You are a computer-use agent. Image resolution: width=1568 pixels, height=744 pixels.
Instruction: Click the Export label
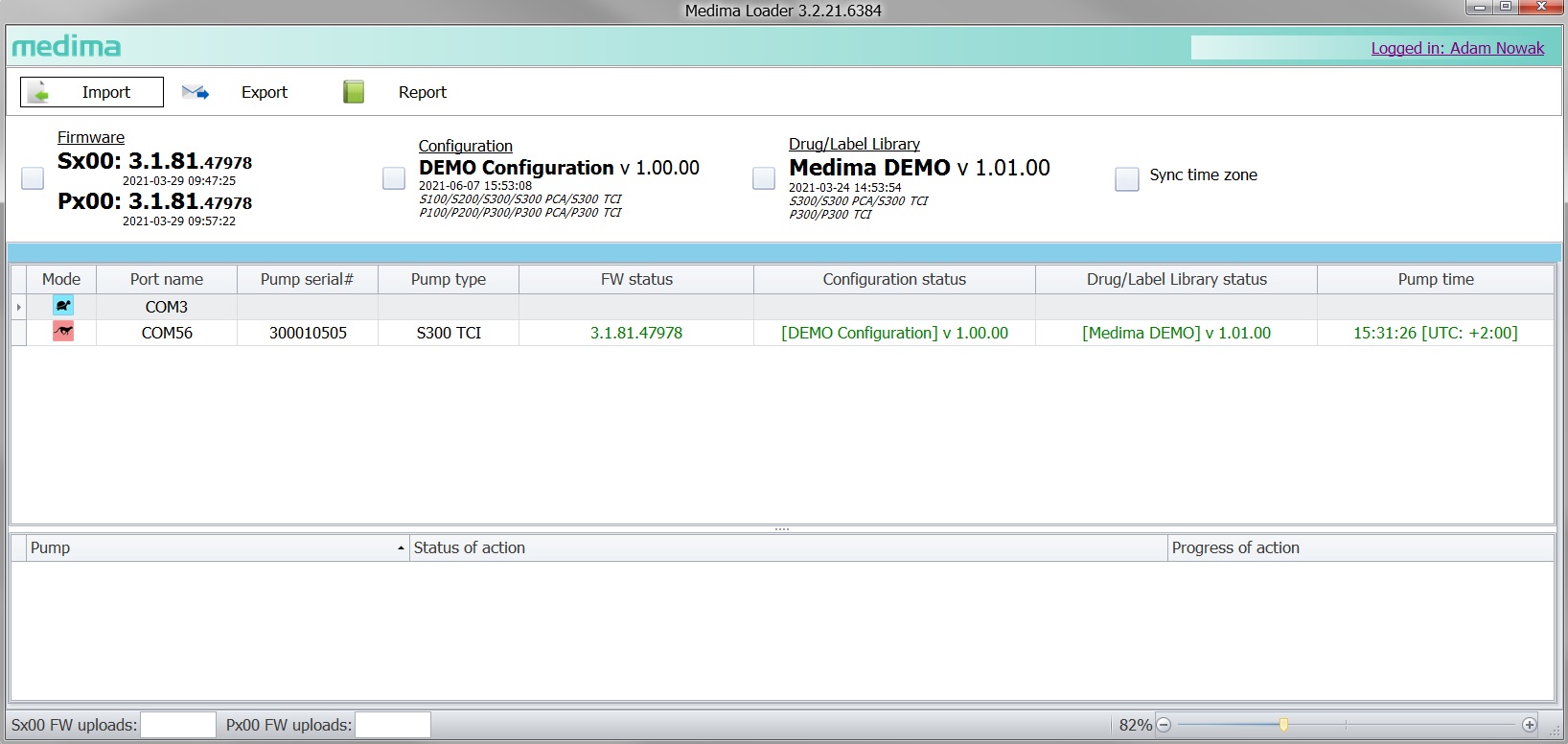tap(265, 92)
